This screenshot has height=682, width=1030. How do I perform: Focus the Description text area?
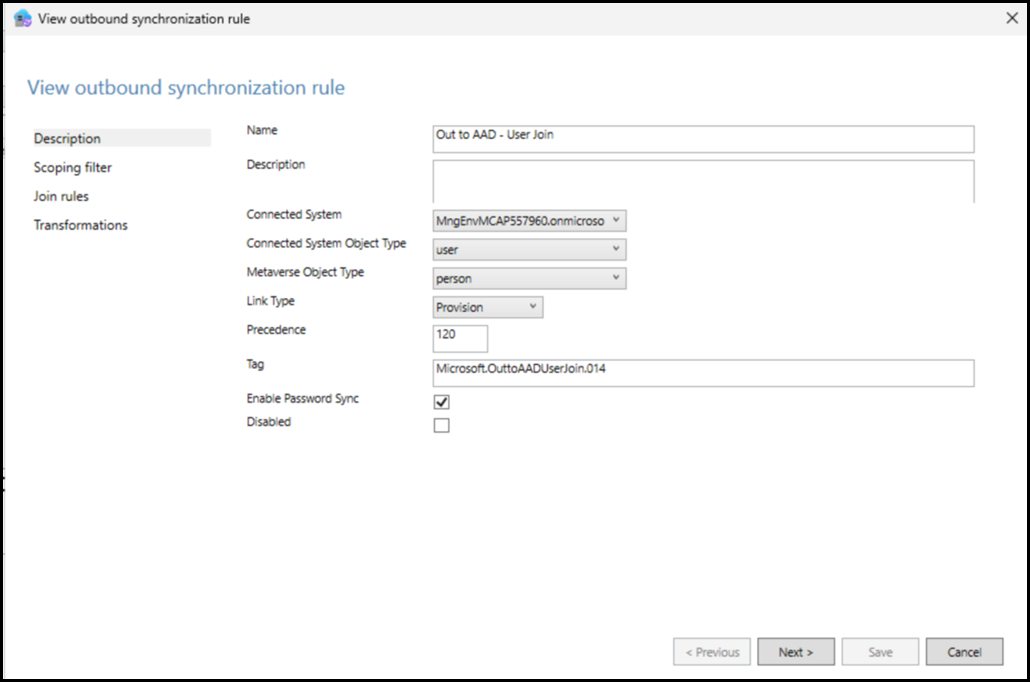(702, 181)
